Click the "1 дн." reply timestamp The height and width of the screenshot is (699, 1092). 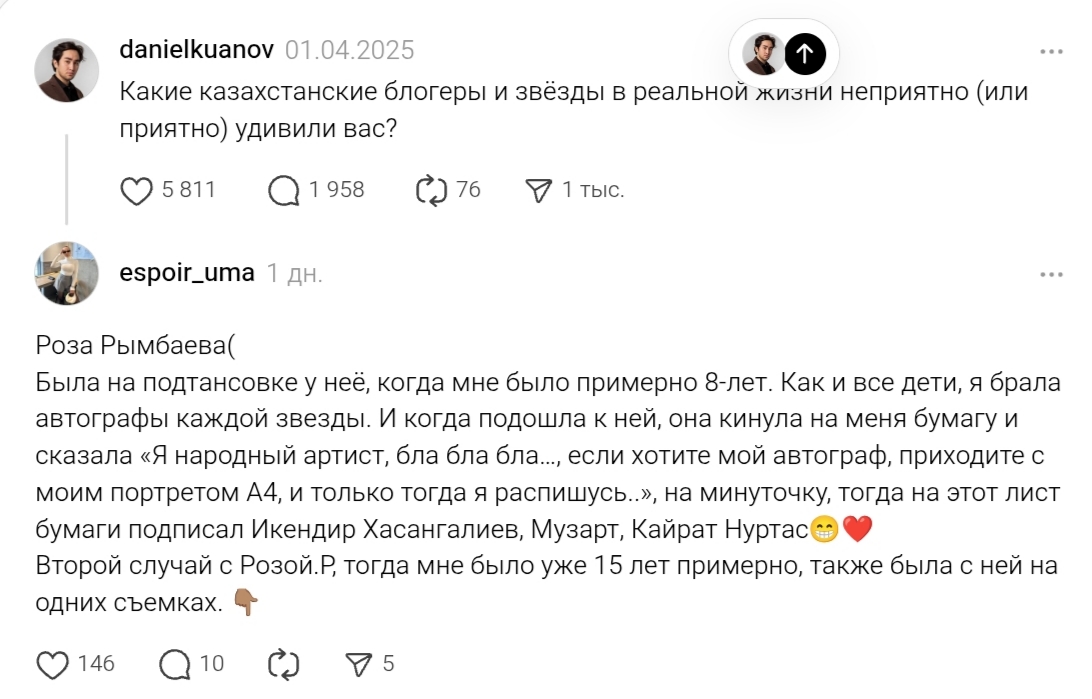click(295, 273)
